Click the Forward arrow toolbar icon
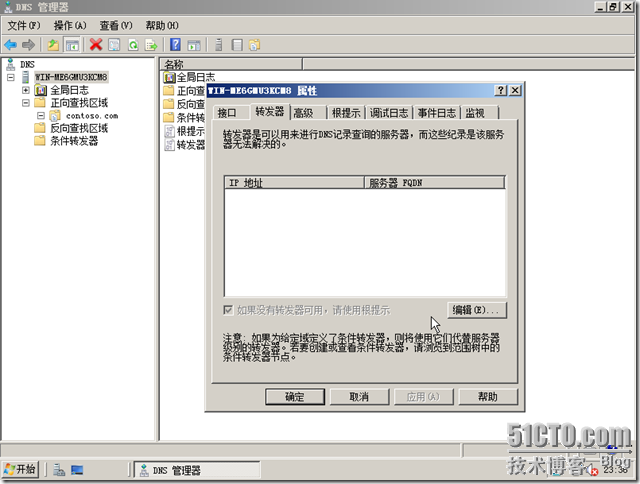 point(28,44)
